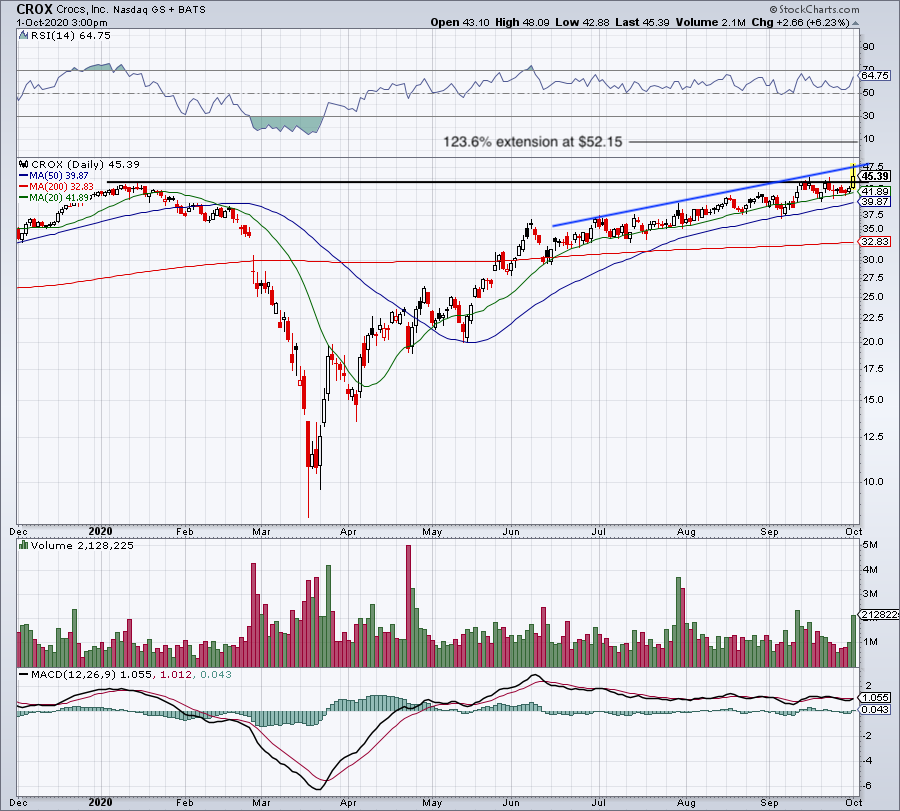
Task: Click the green line marker beside MA(20)
Action: (24, 197)
